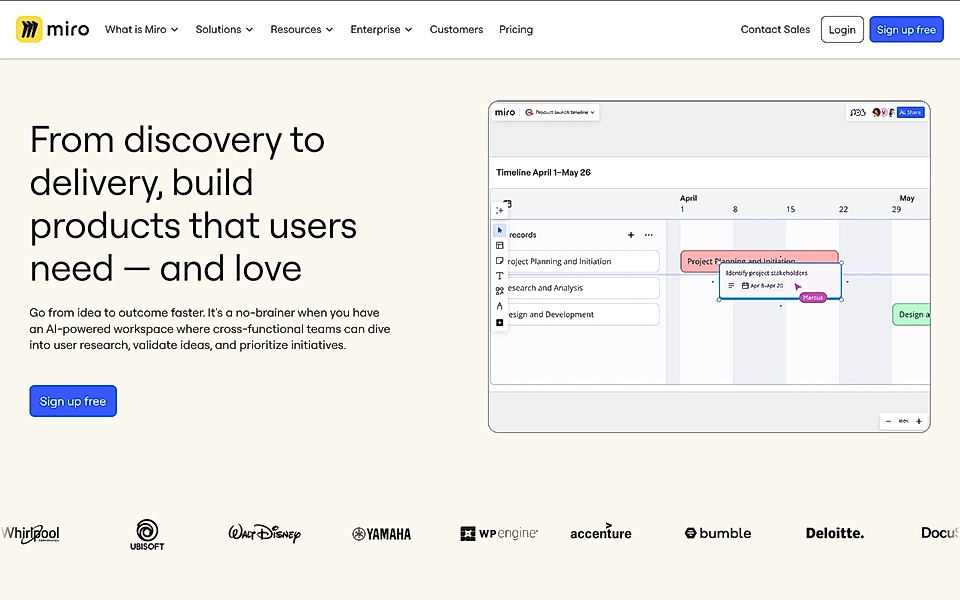Image resolution: width=960 pixels, height=600 pixels.
Task: Expand the Resources navigation dropdown
Action: click(301, 29)
